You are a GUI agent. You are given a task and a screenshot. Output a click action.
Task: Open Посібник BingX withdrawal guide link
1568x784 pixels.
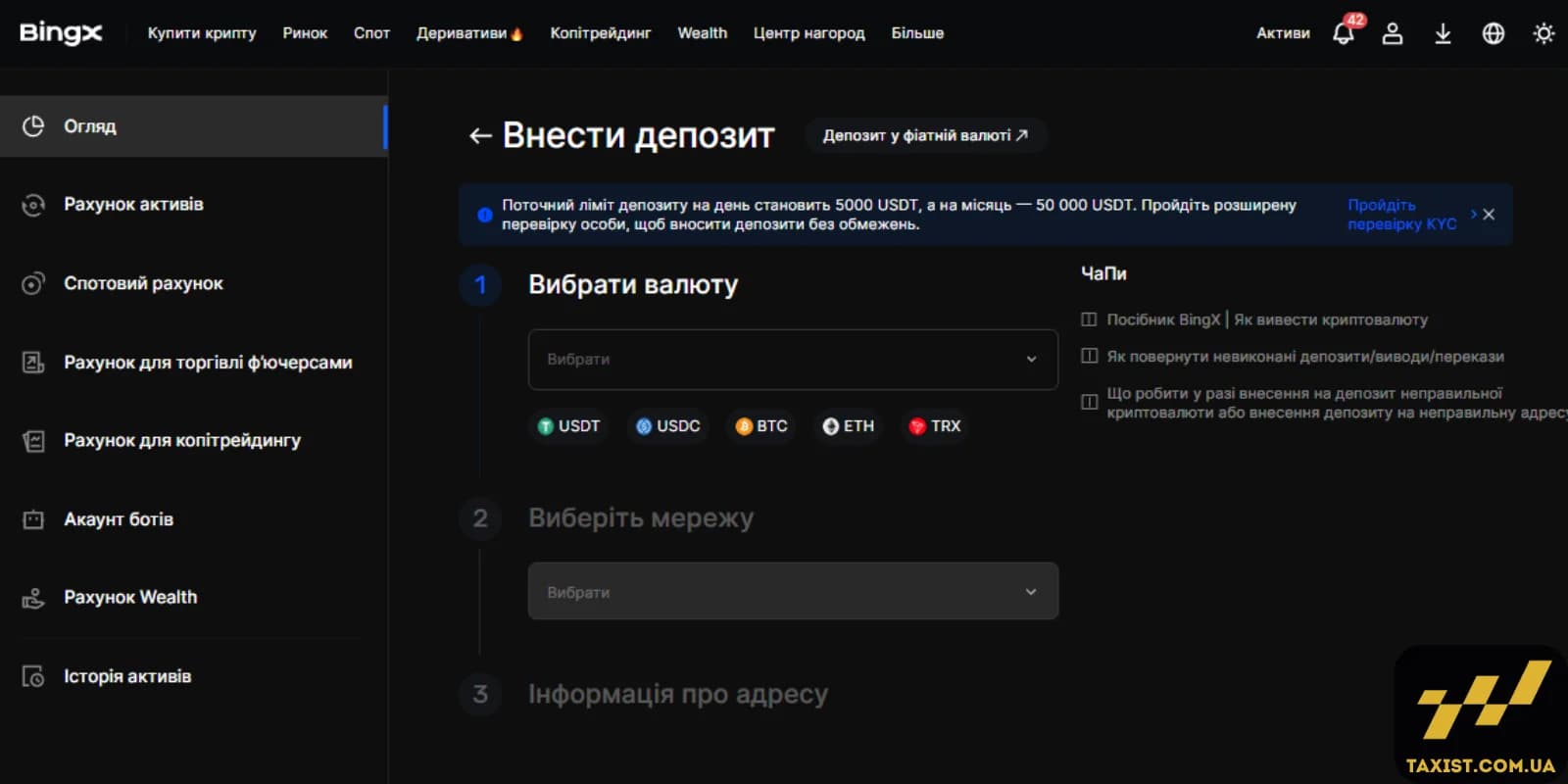point(1267,319)
